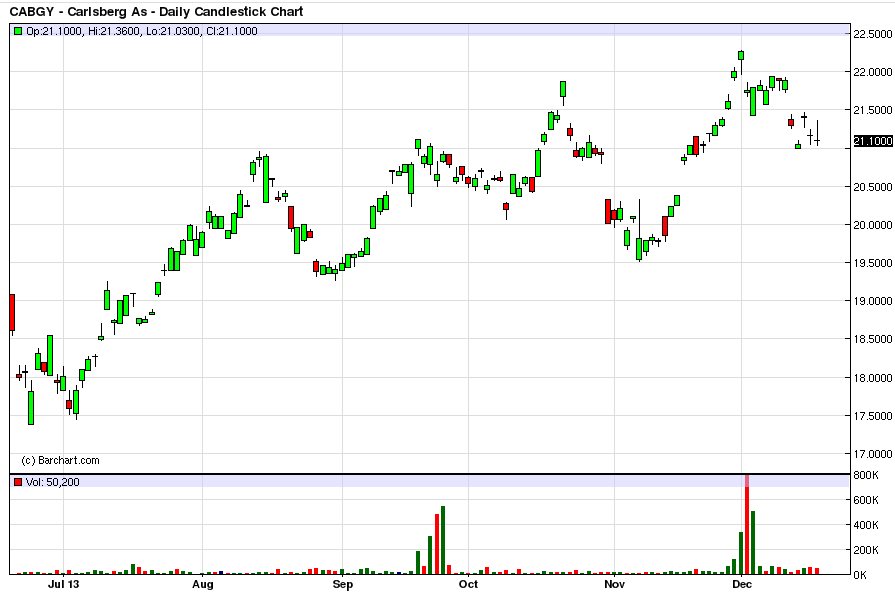
Task: Click the 800K volume axis label
Action: (866, 475)
